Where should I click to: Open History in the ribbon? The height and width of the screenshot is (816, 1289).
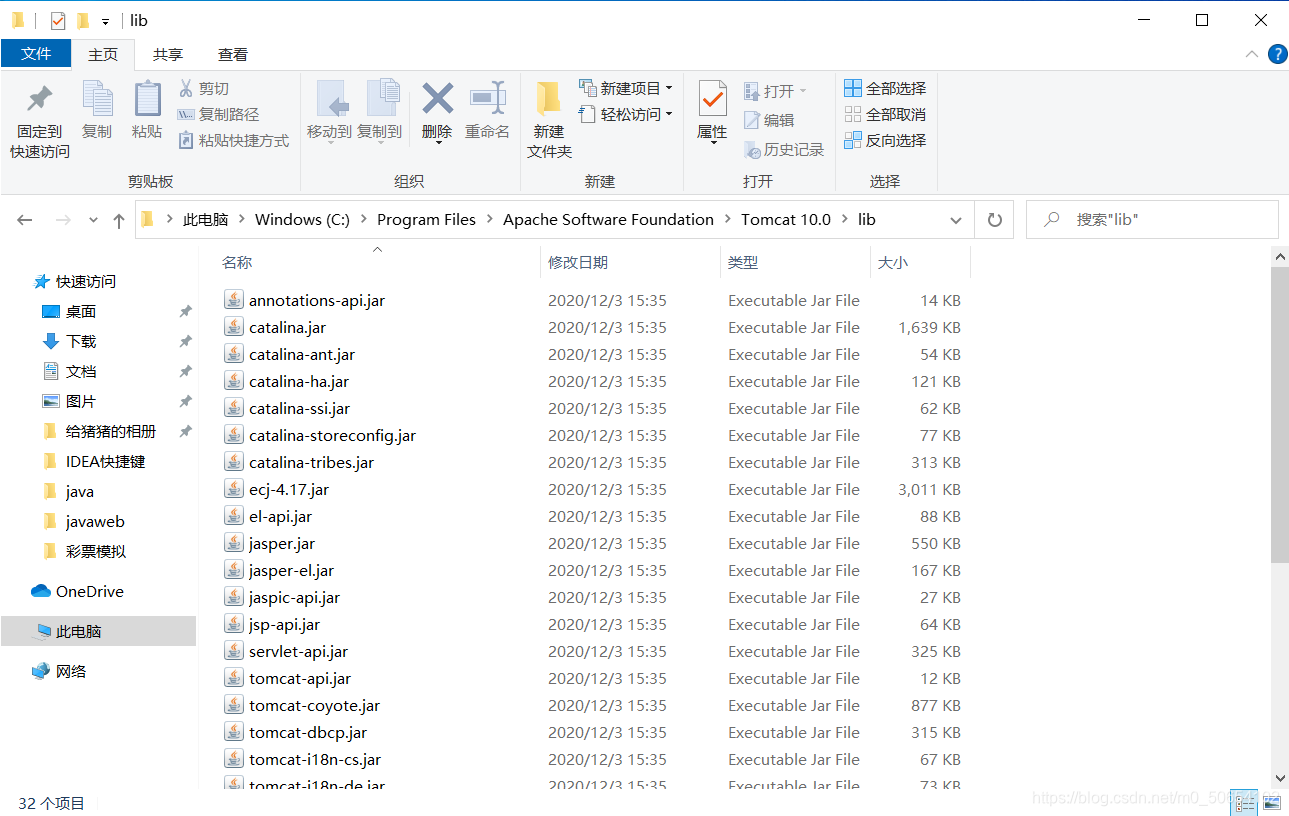(784, 149)
